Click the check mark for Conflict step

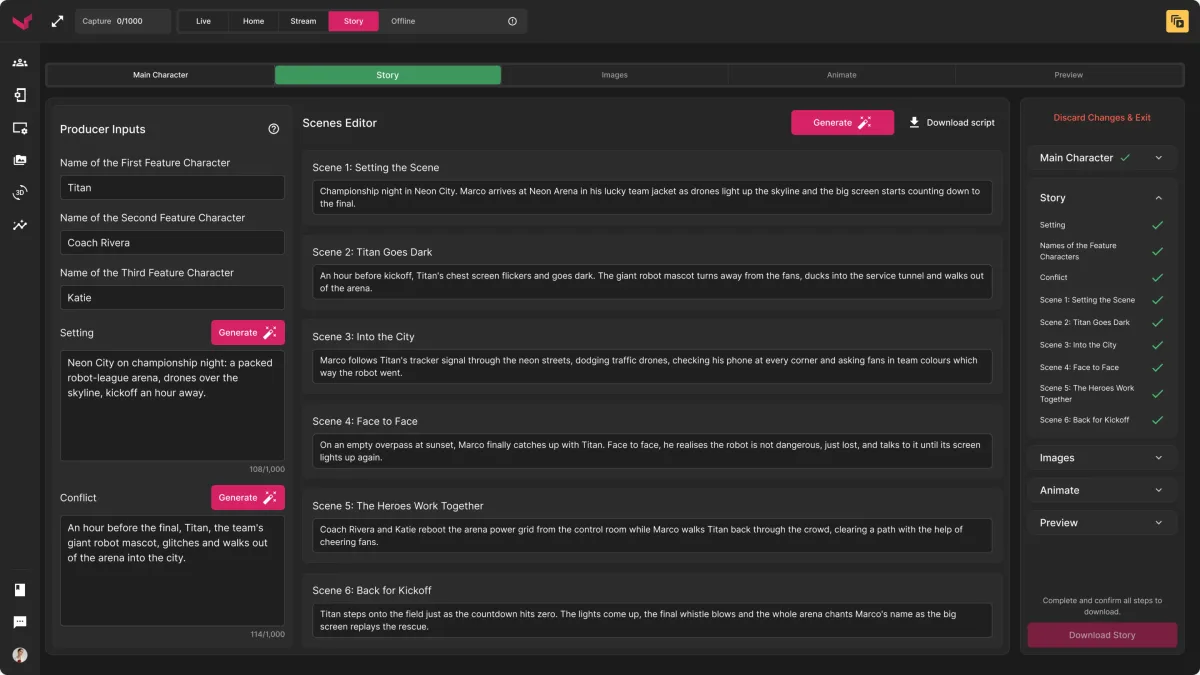pyautogui.click(x=1158, y=277)
